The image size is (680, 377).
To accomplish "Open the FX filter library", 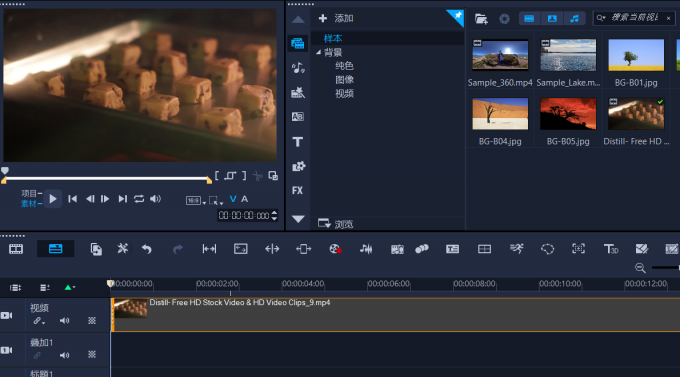I will click(x=298, y=190).
